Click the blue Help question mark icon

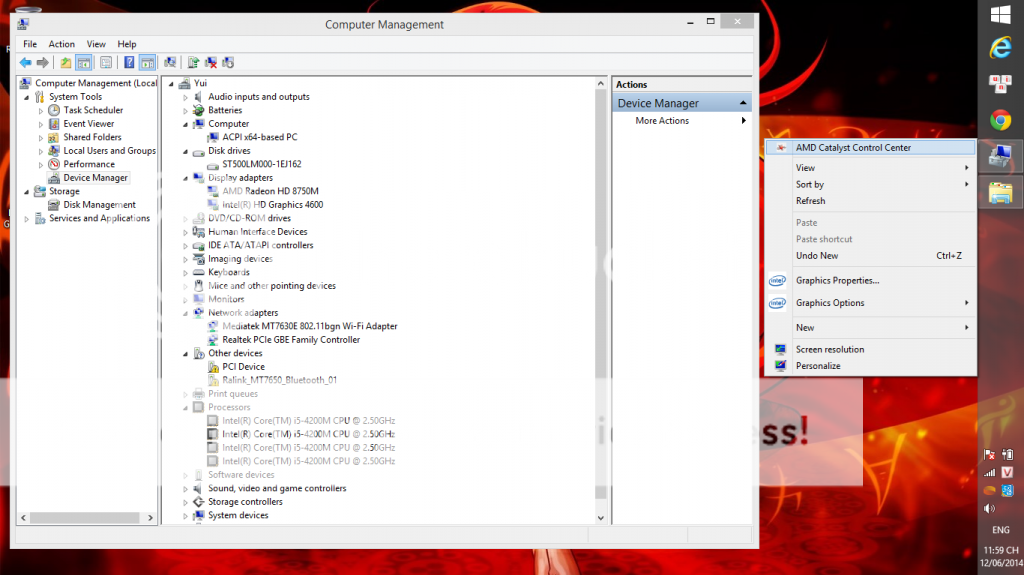(129, 62)
